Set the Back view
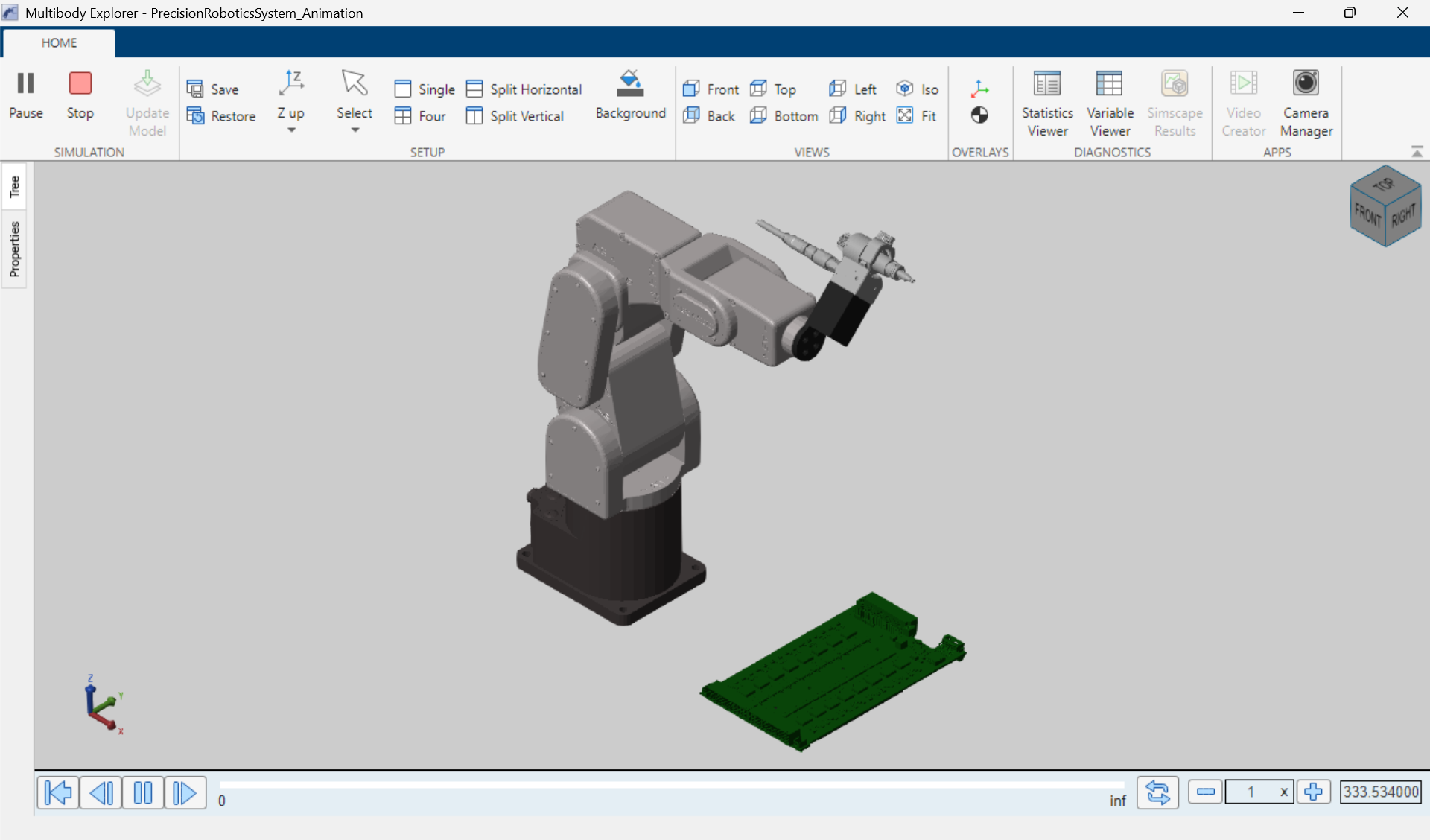Viewport: 1430px width, 840px height. 709,116
